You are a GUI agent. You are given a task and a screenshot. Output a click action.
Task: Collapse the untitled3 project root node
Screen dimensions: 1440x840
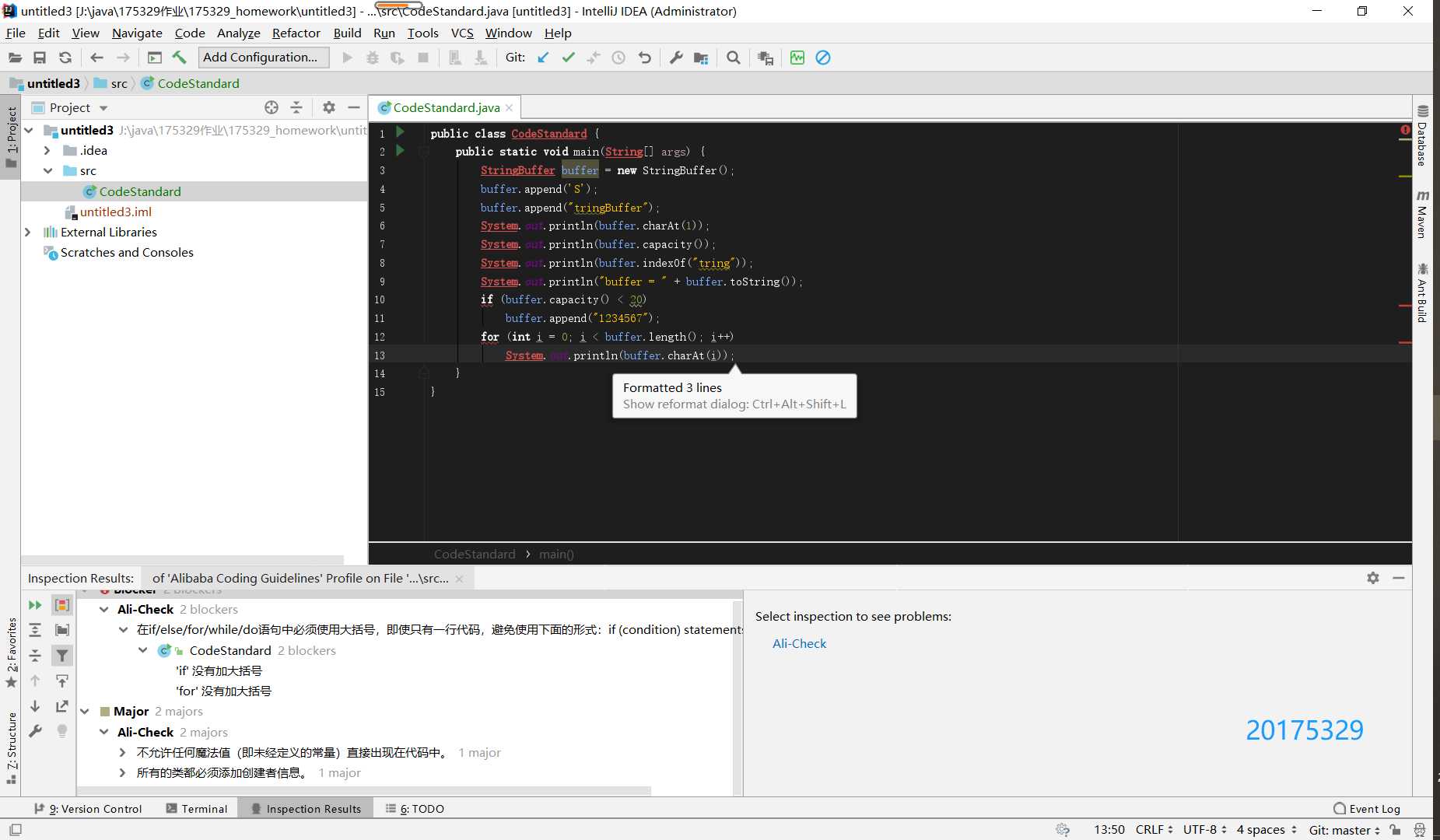30,130
